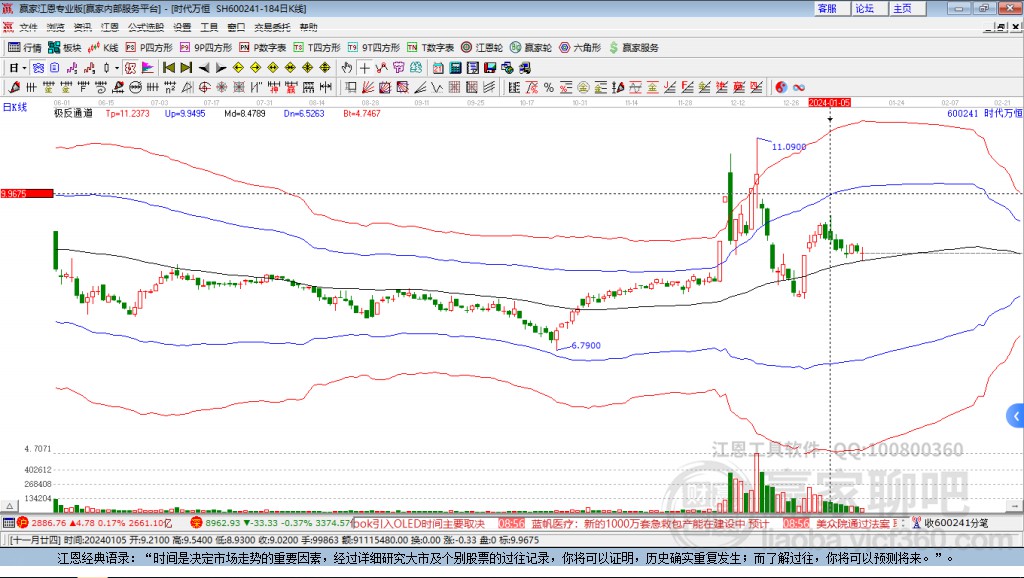Select the hand pan tool

point(347,68)
